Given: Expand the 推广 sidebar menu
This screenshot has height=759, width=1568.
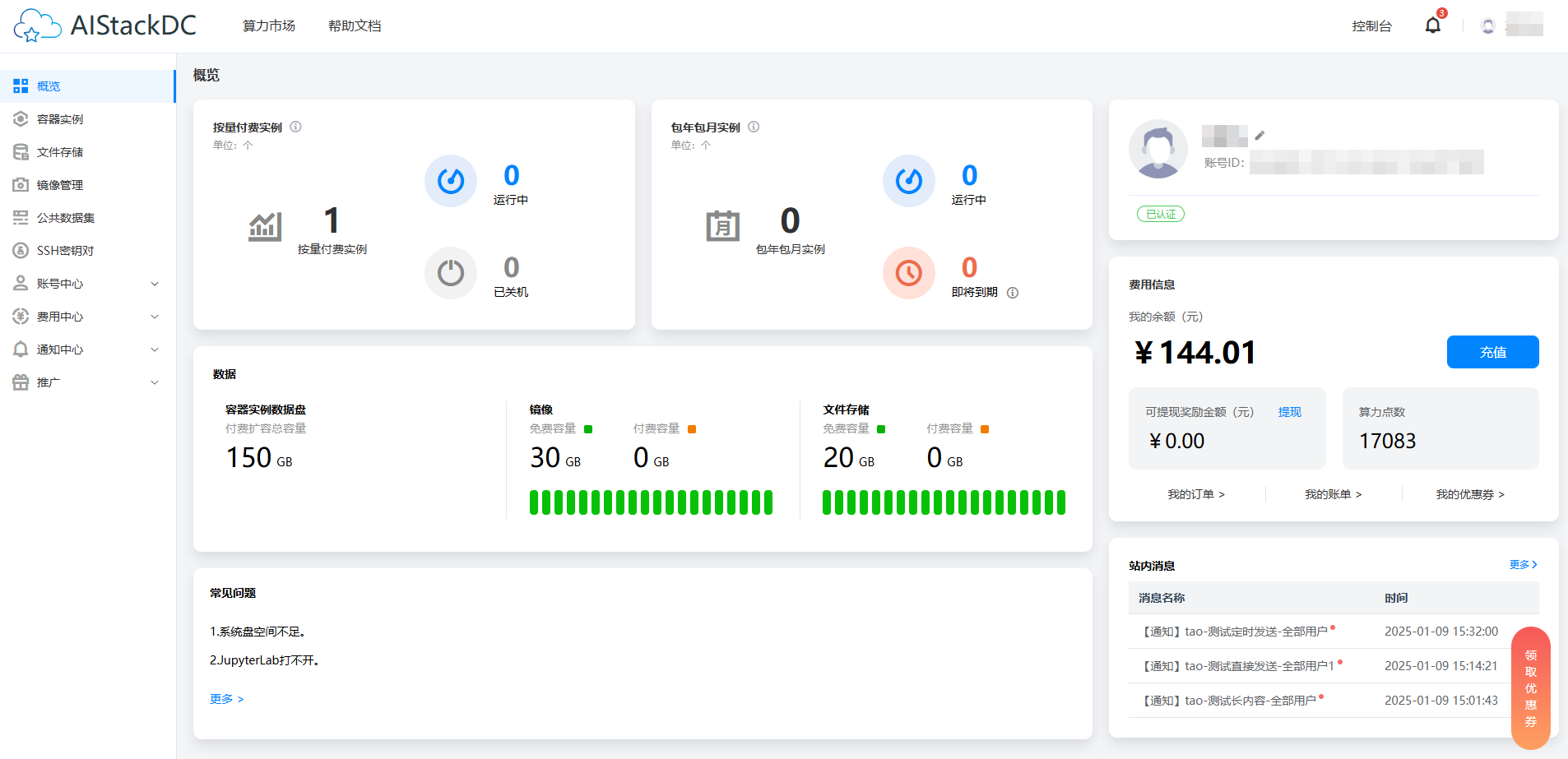Looking at the screenshot, I should point(87,382).
